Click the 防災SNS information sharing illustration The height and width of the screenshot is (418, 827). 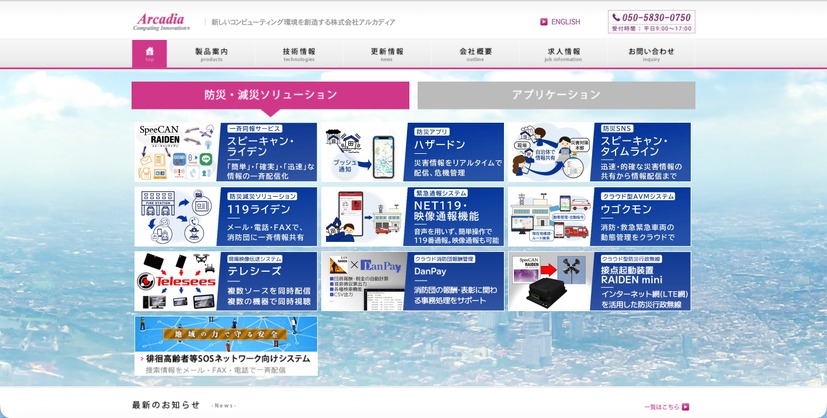(550, 152)
